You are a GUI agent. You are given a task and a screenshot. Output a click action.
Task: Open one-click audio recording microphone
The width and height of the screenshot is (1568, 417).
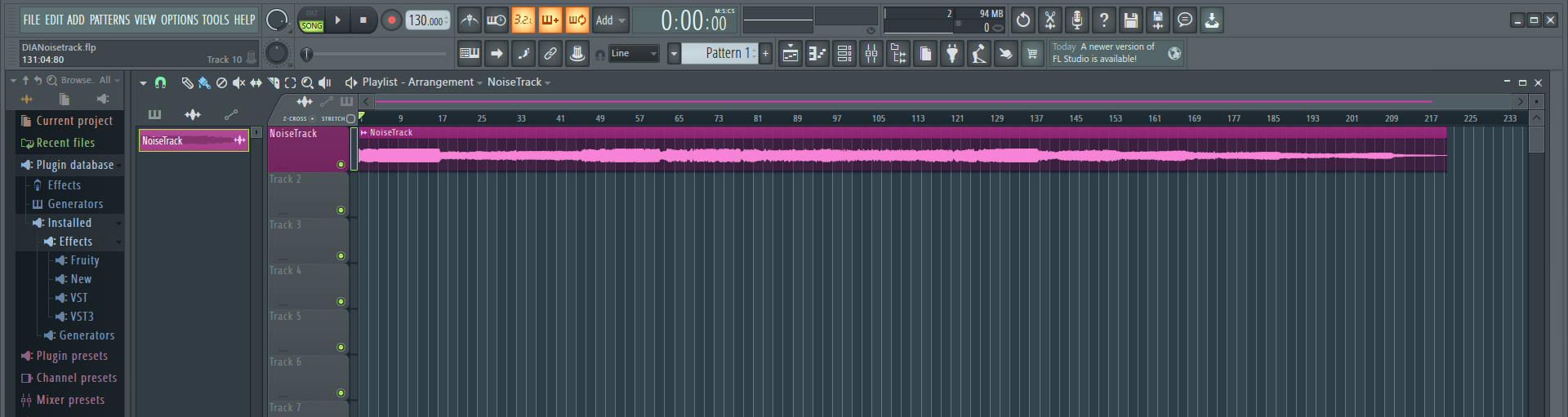(1077, 20)
